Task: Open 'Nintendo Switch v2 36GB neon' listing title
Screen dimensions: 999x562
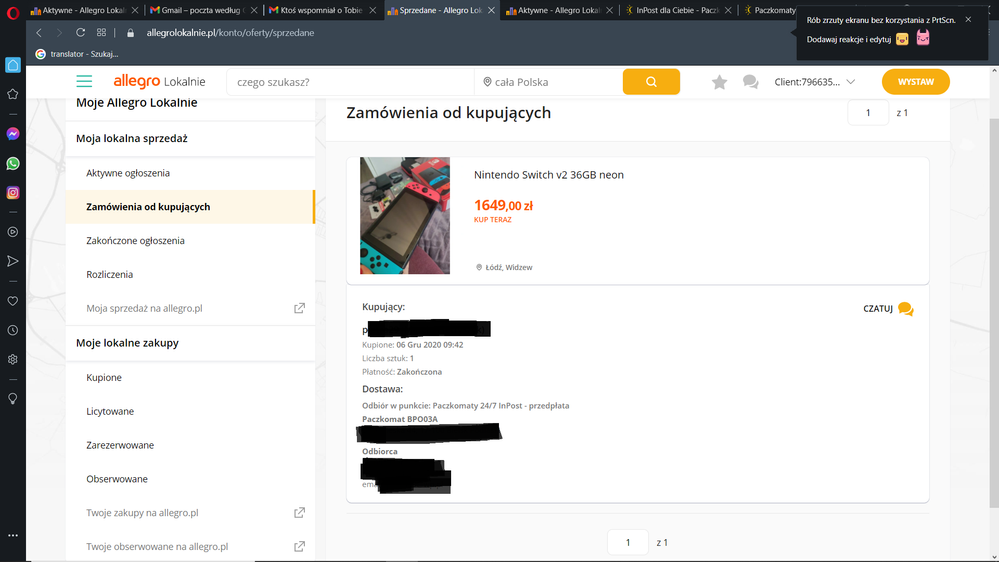Action: [549, 175]
